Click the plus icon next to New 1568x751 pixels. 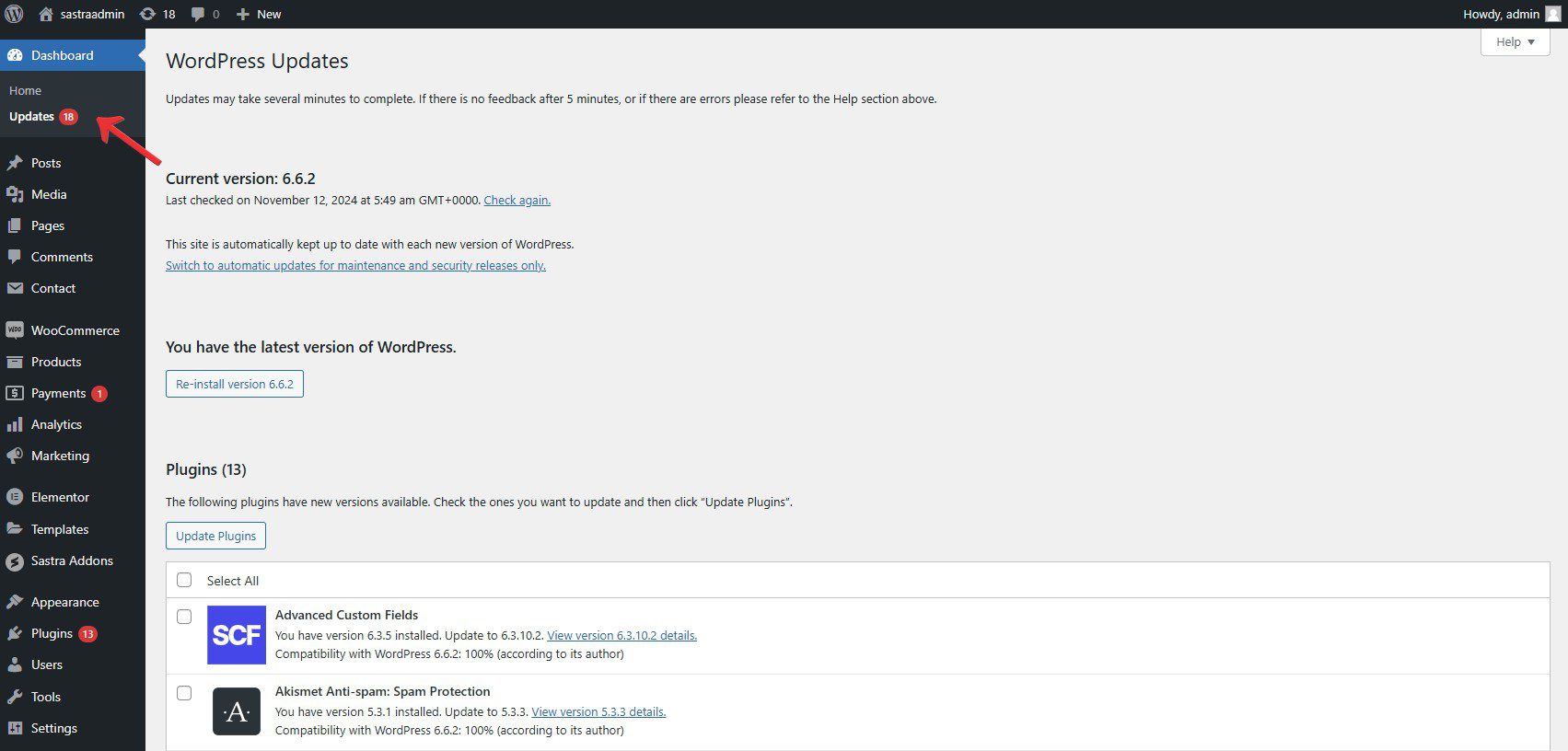coord(243,15)
